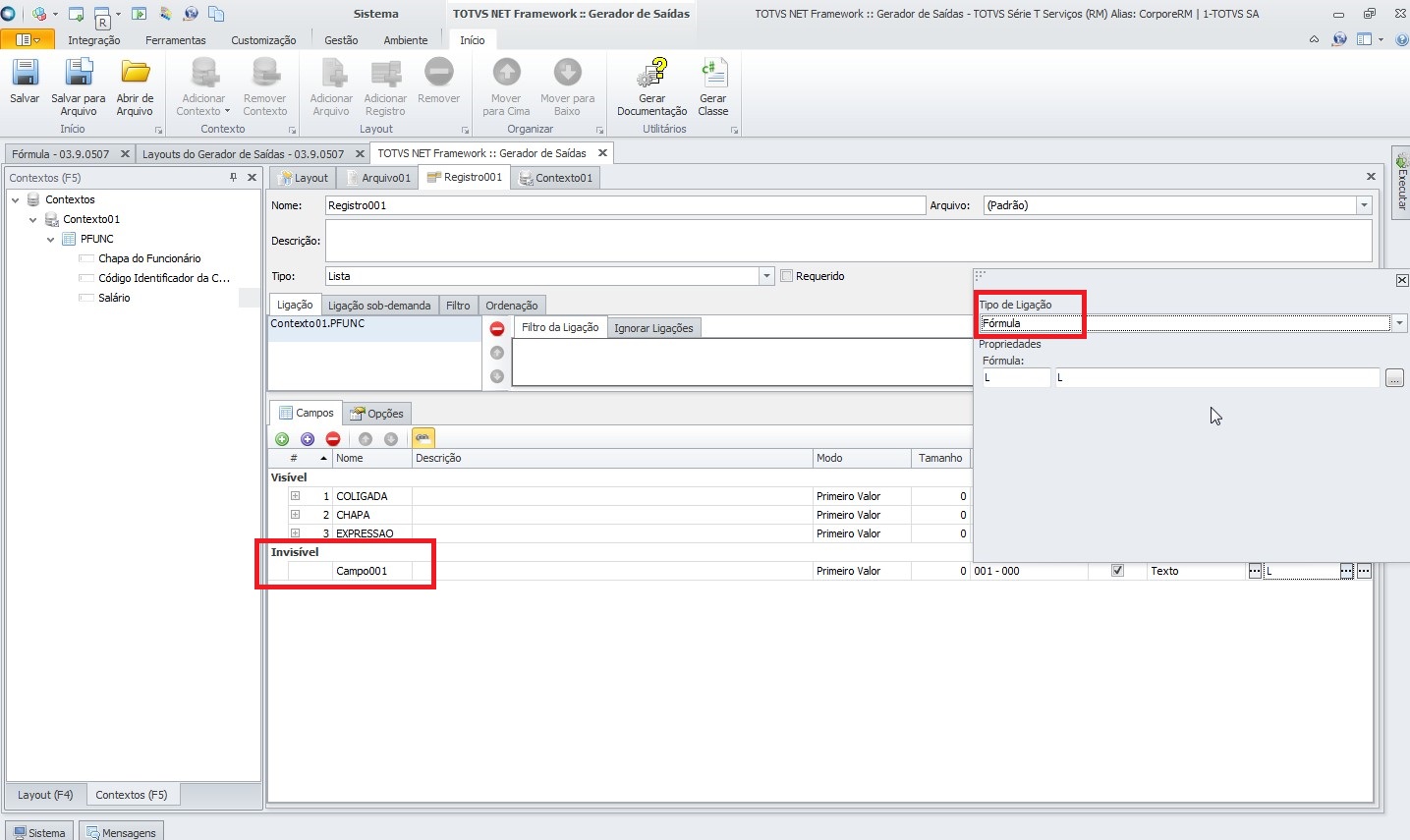Click the copy pages icon in quick access toolbar
The width and height of the screenshot is (1410, 840).
click(216, 14)
